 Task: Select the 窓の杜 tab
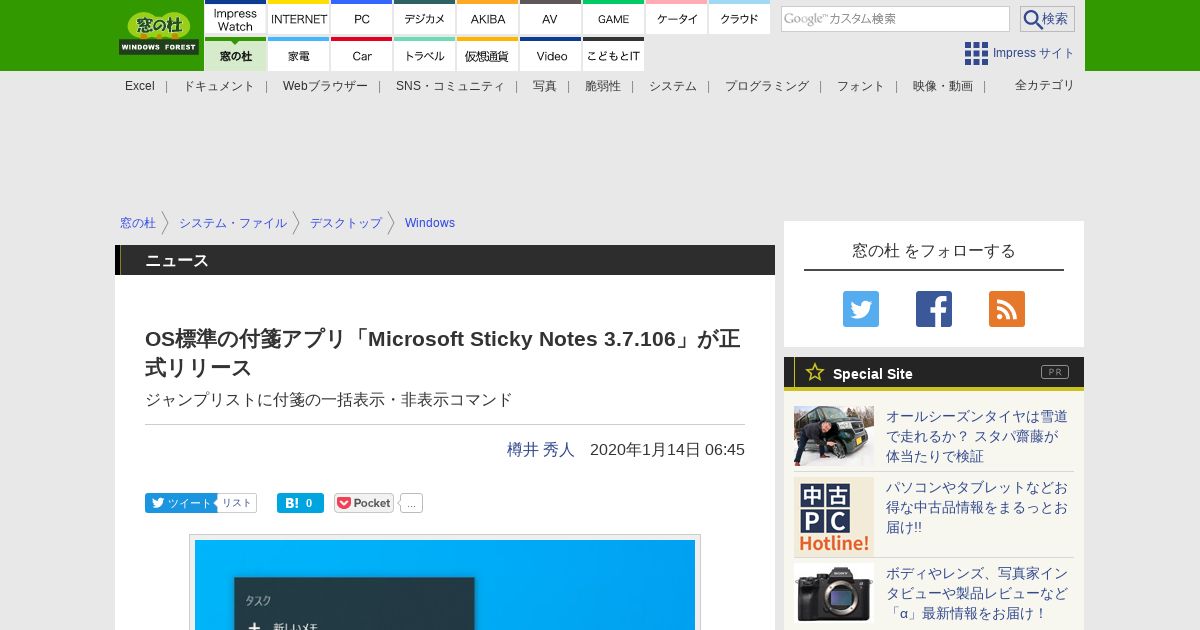tap(235, 55)
